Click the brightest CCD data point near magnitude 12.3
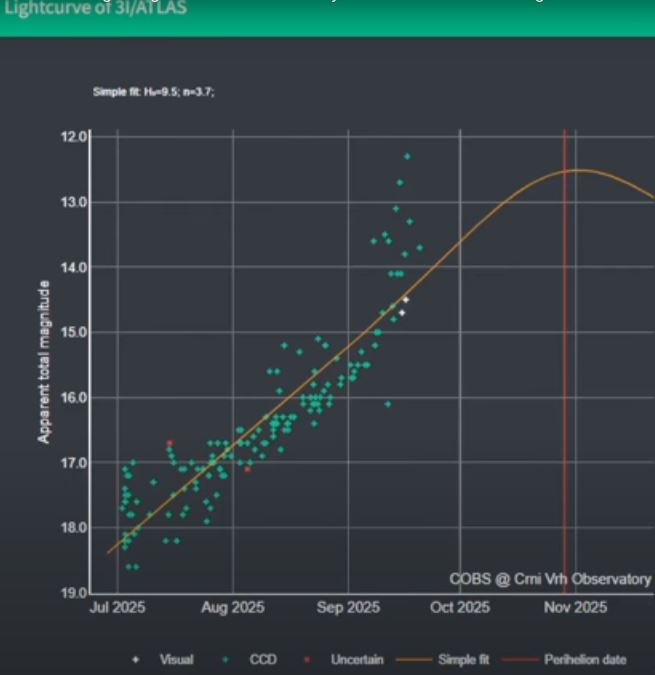This screenshot has height=675, width=655. 408,156
